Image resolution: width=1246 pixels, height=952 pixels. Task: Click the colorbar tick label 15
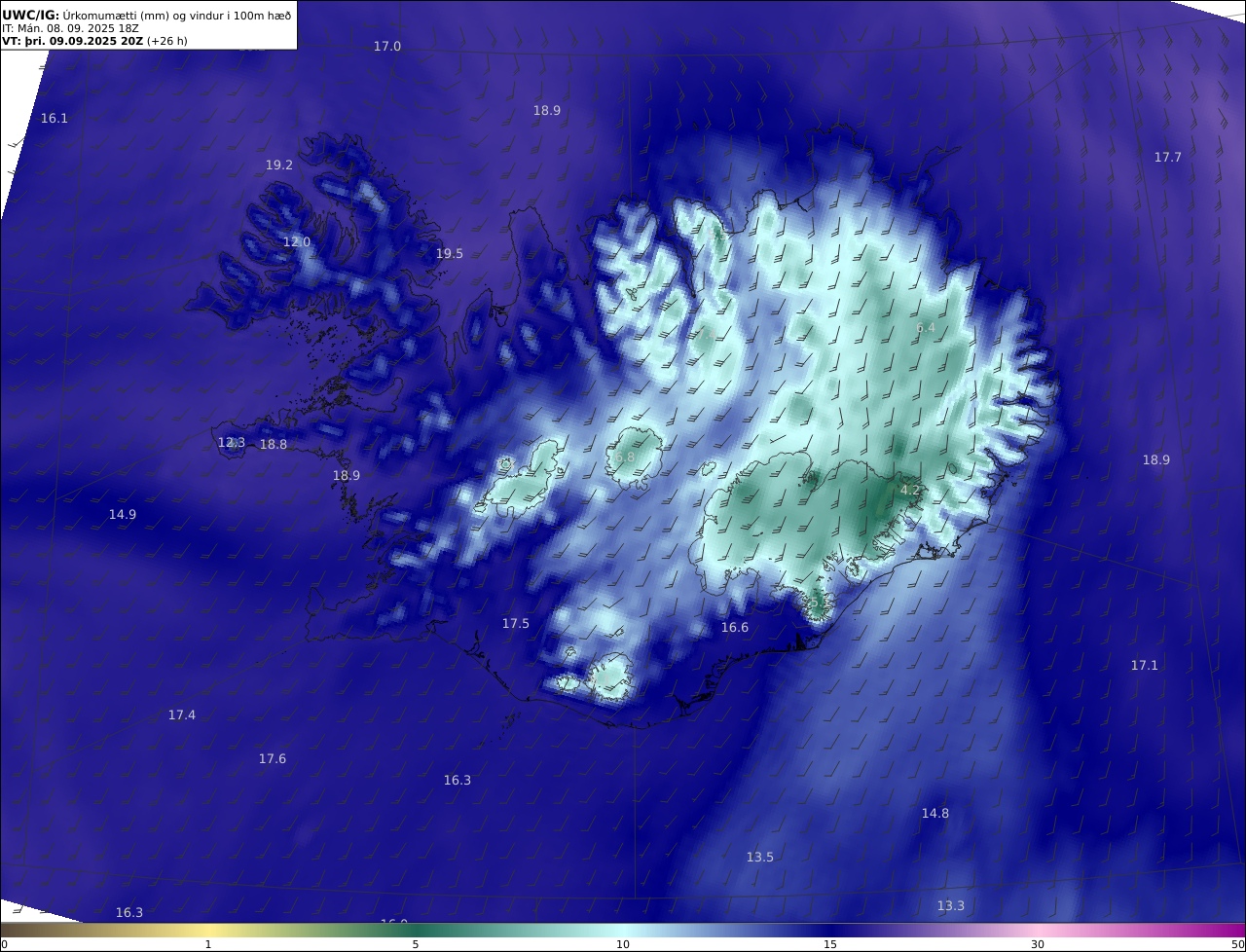click(x=830, y=945)
